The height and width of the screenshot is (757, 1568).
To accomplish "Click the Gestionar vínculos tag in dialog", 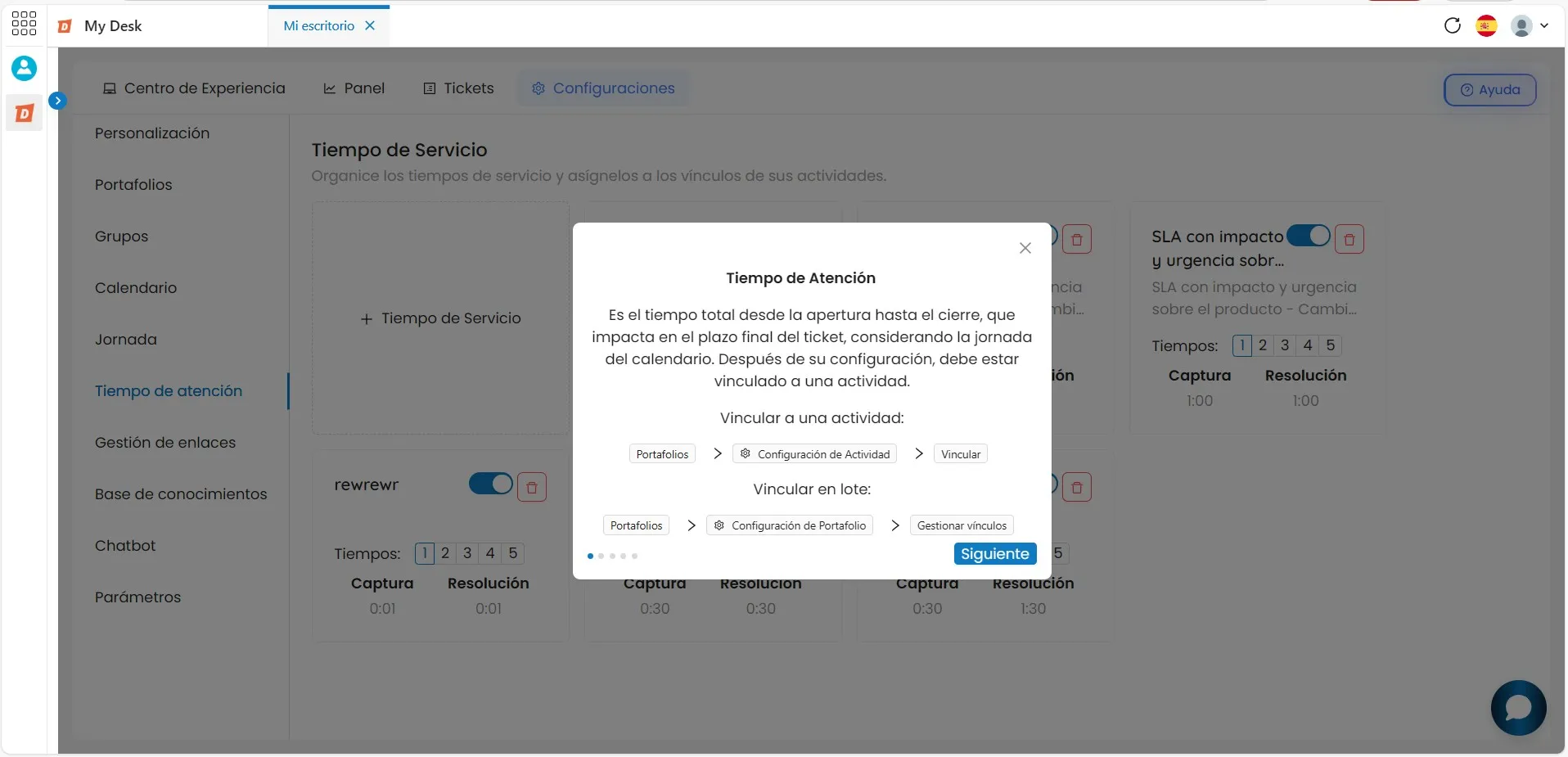I will (962, 525).
